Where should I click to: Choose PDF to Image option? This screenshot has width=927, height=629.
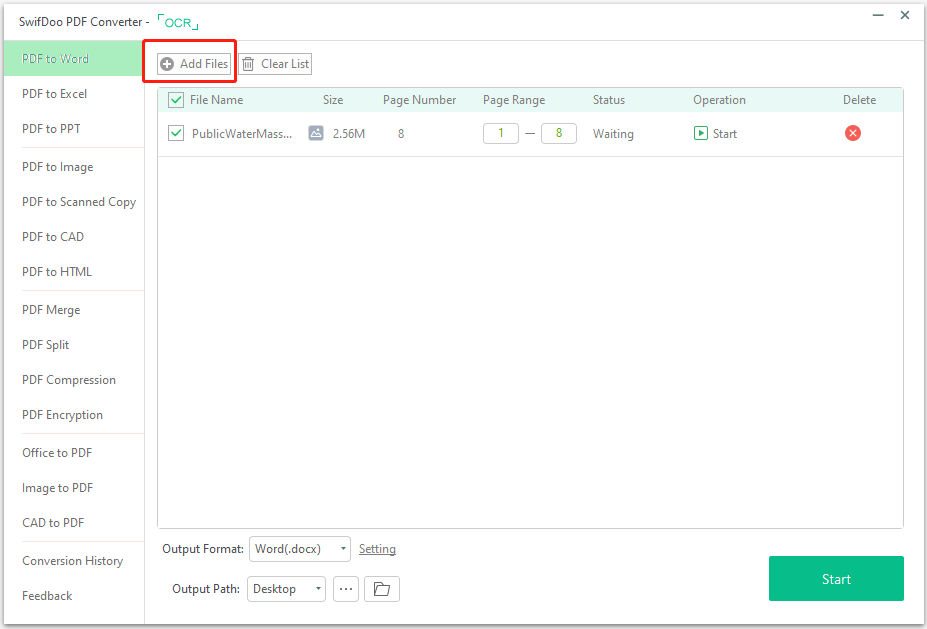point(57,167)
